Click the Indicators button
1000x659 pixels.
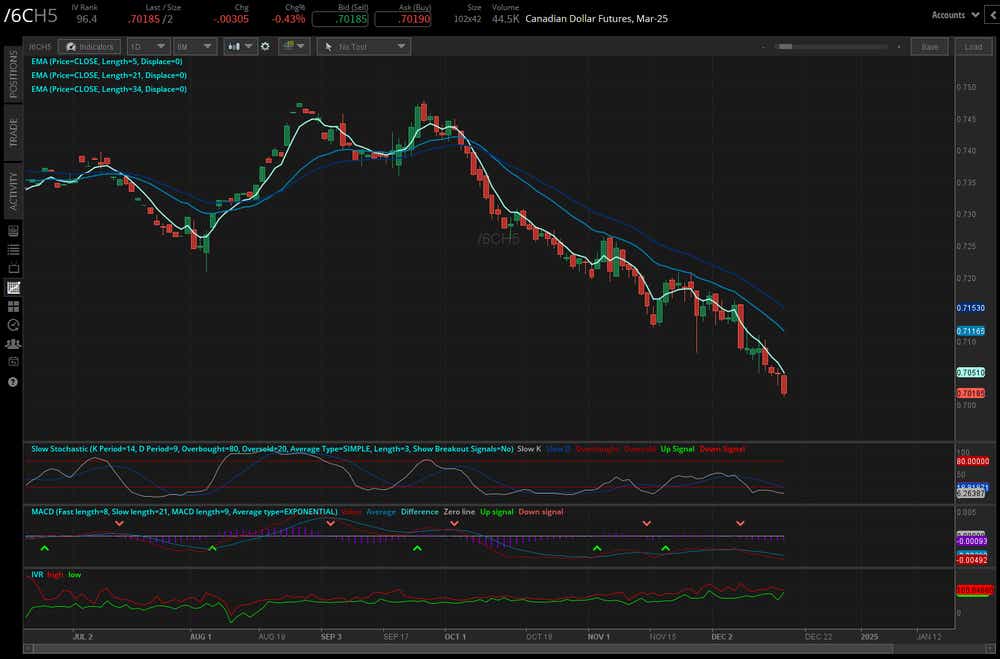pyautogui.click(x=90, y=46)
